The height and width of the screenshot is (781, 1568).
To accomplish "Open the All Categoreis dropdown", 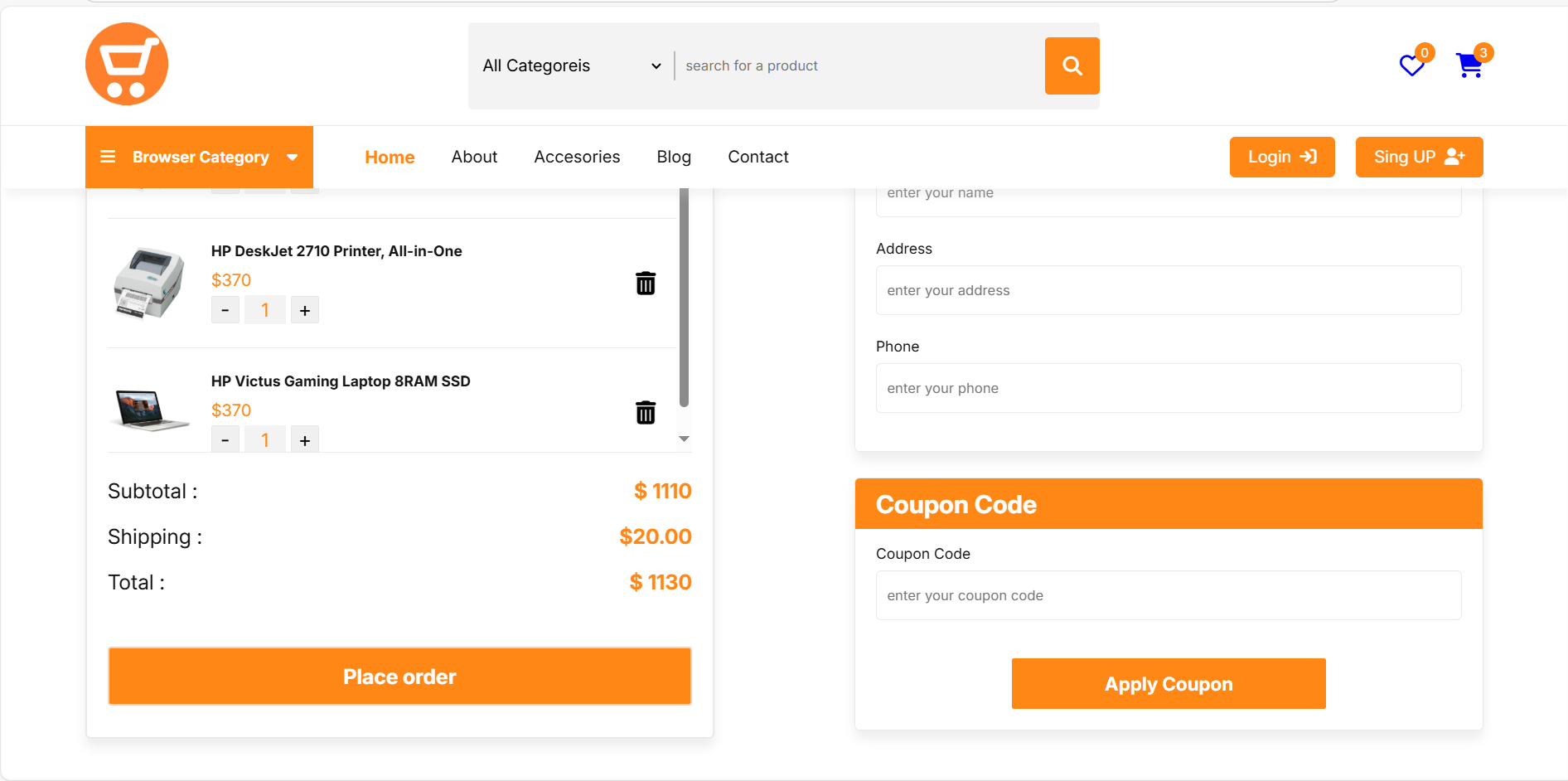I will pyautogui.click(x=570, y=65).
